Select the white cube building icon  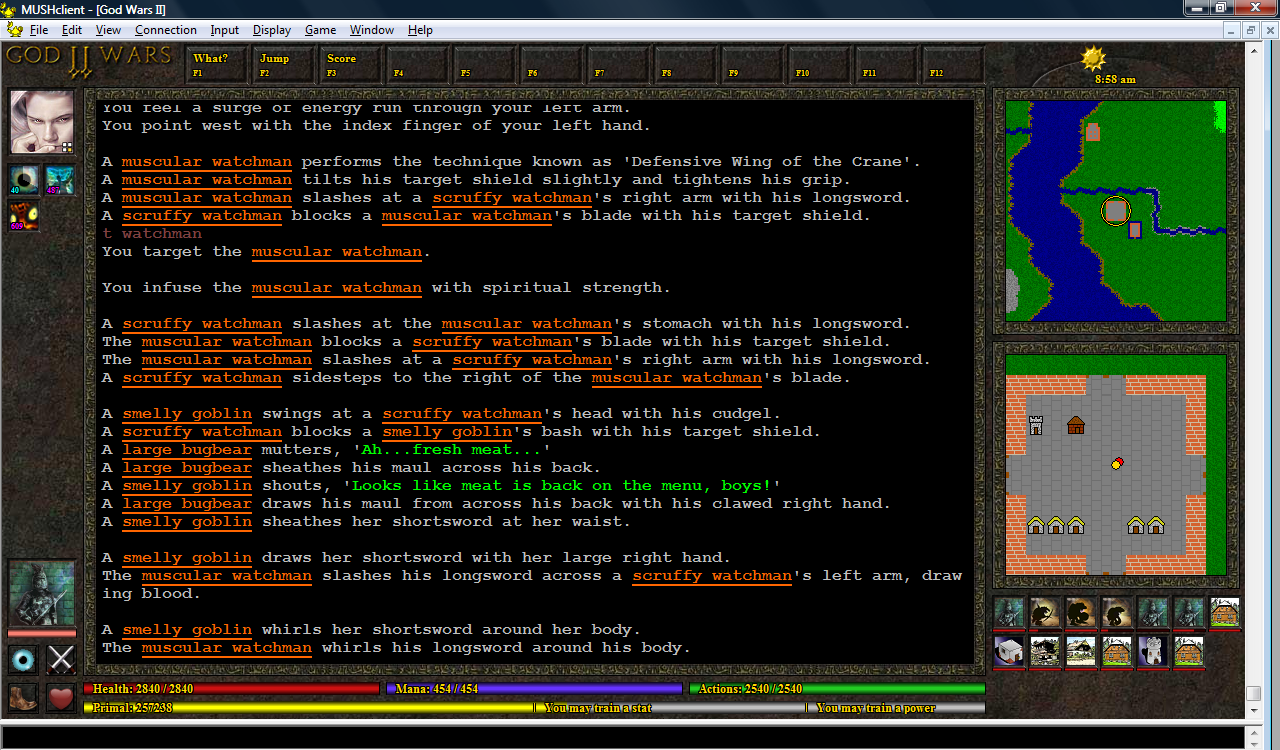1009,651
